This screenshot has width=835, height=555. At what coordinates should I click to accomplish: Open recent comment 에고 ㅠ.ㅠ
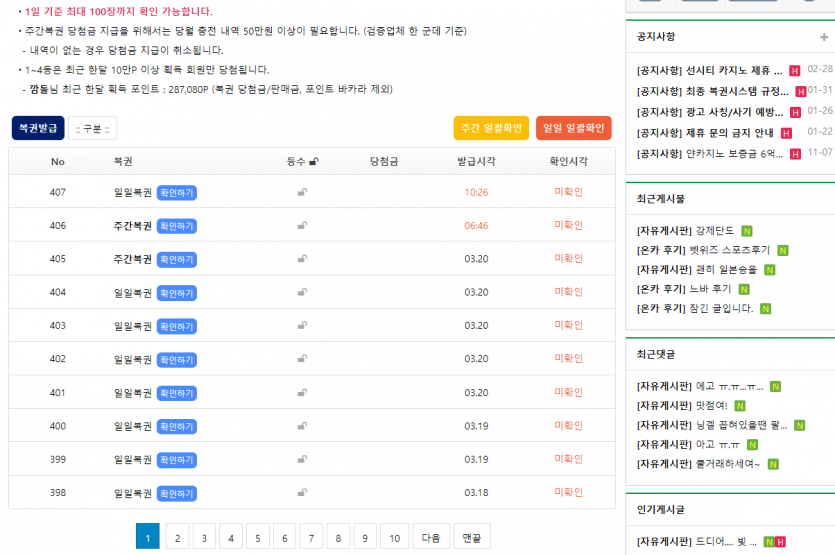(x=700, y=386)
